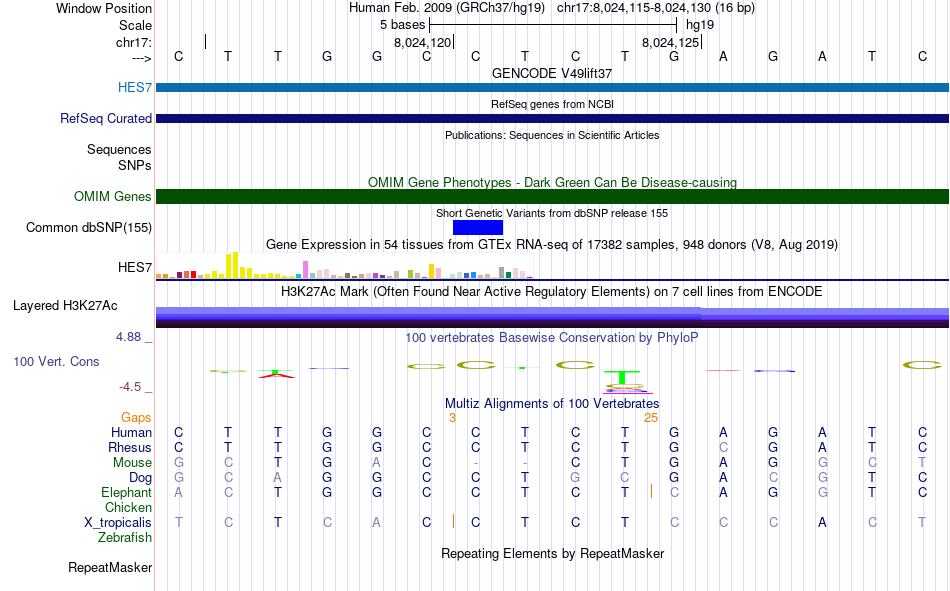Click the chr17: ruler label
Viewport: 950px width, 591px height.
pyautogui.click(x=133, y=42)
